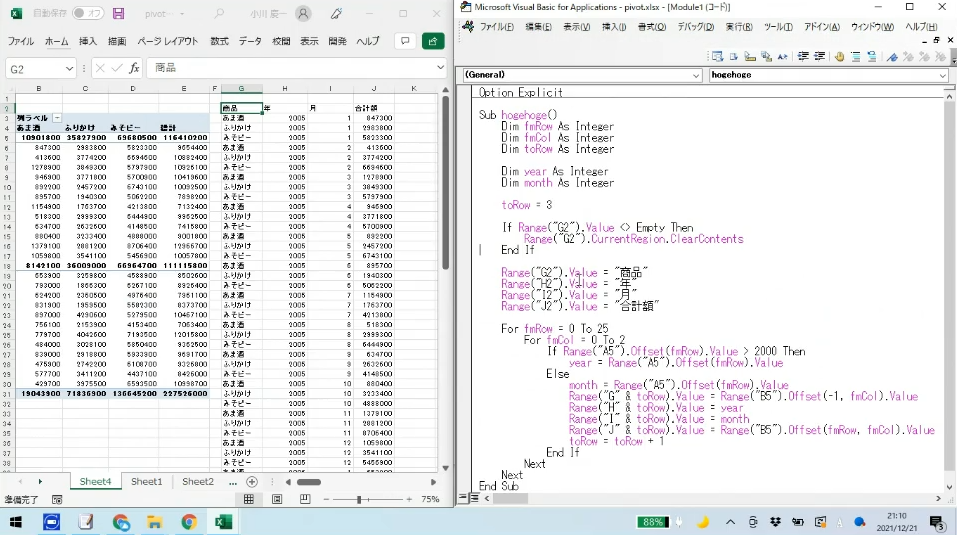Viewport: 957px width, 535px height.
Task: Expand the Name Box dropdown showing G2
Action: point(69,68)
